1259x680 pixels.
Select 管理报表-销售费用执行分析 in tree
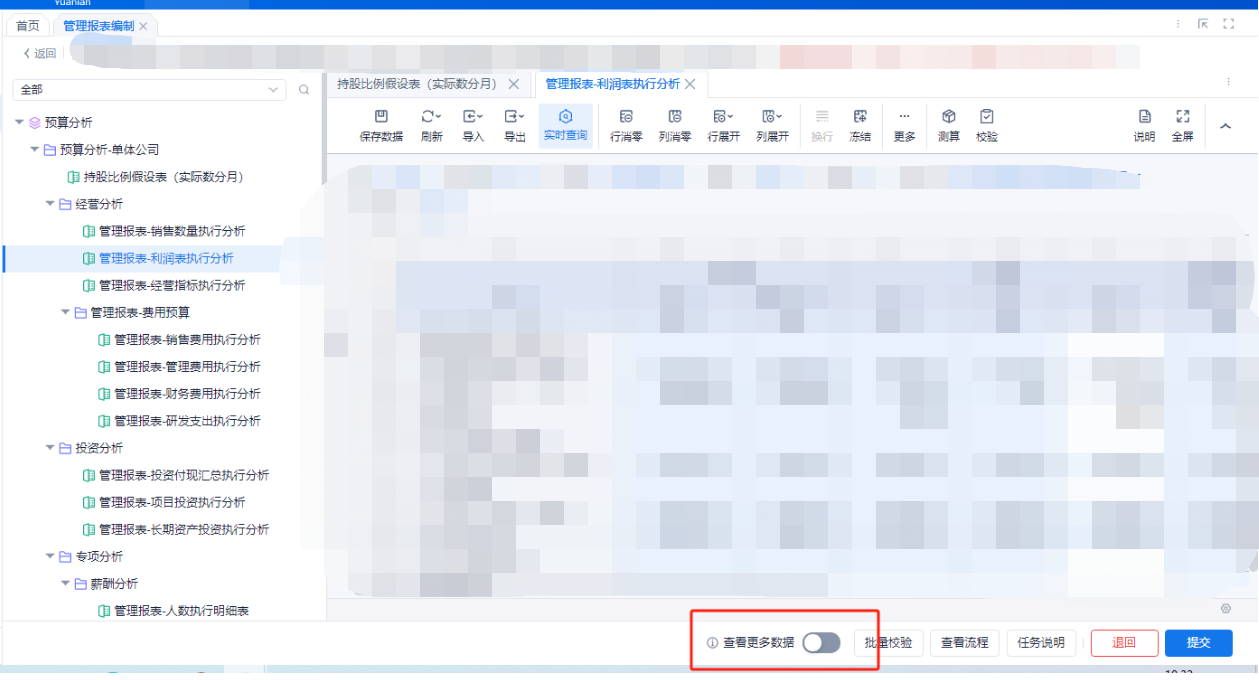(x=187, y=340)
